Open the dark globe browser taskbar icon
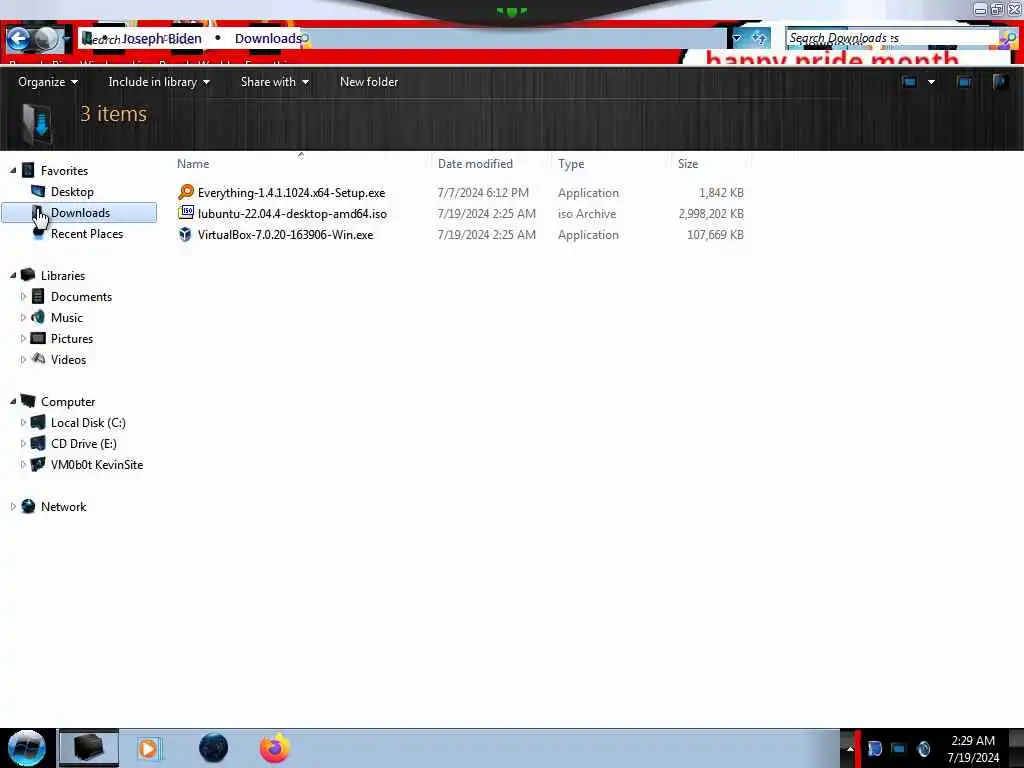 214,748
